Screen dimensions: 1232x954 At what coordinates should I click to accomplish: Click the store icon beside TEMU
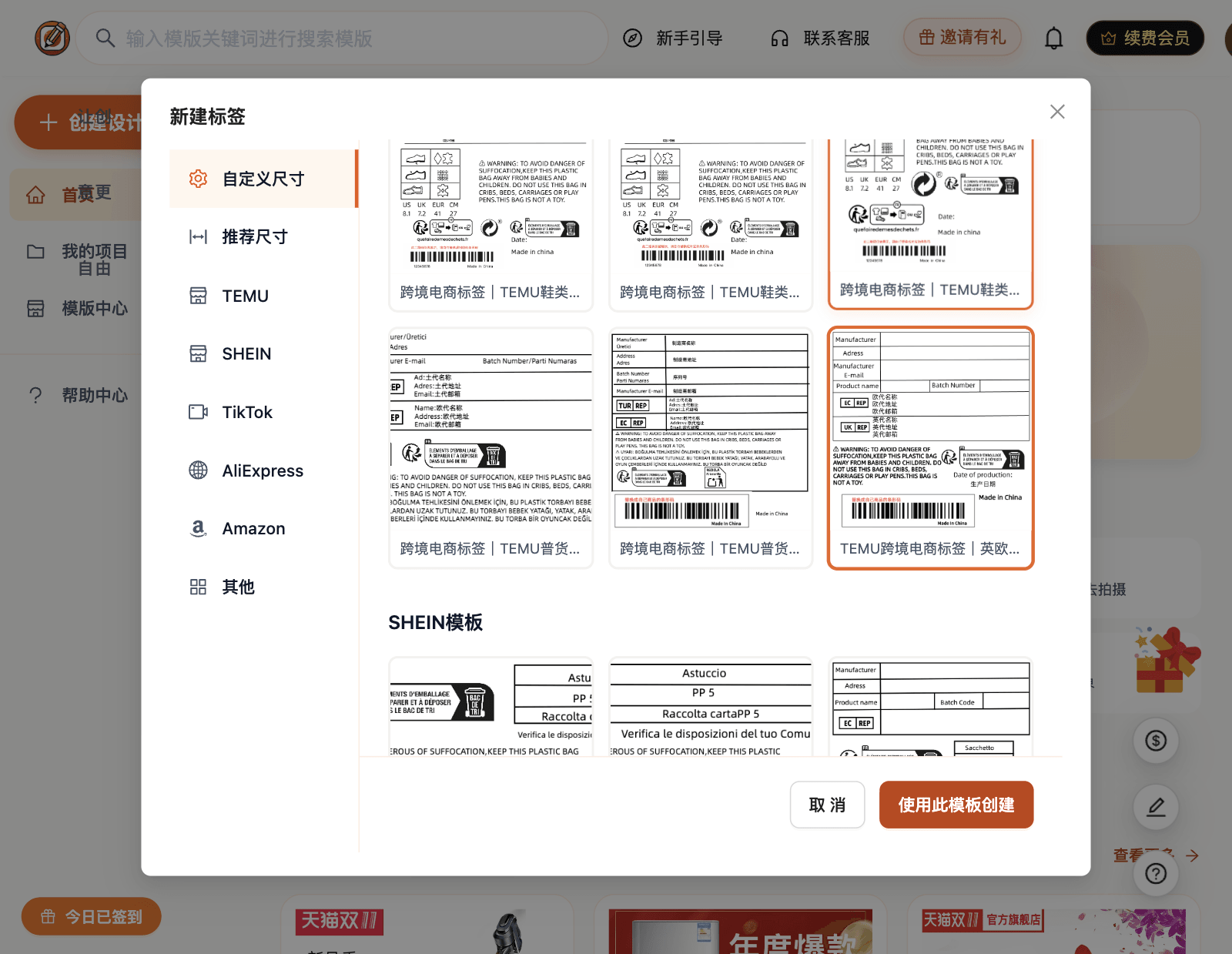(x=198, y=296)
